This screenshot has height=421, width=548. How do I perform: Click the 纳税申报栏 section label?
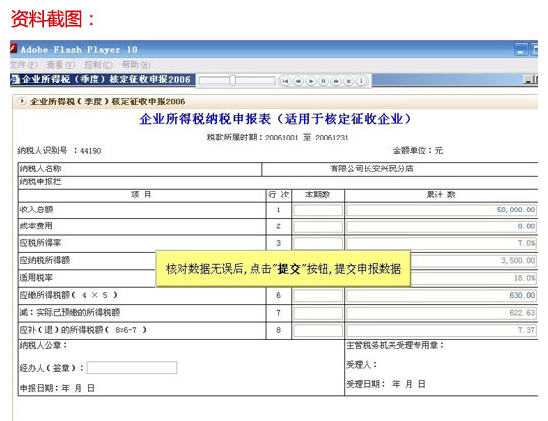click(x=41, y=182)
